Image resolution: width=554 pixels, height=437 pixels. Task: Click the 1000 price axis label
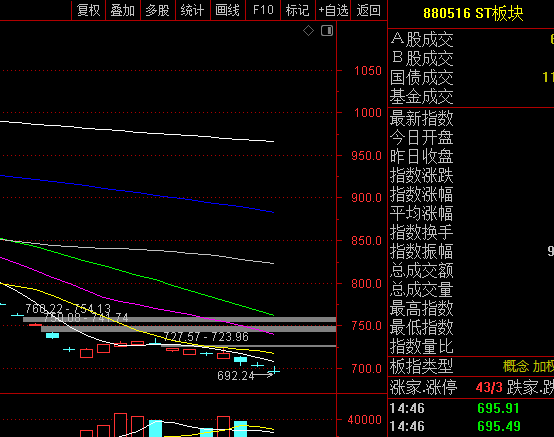coord(368,113)
